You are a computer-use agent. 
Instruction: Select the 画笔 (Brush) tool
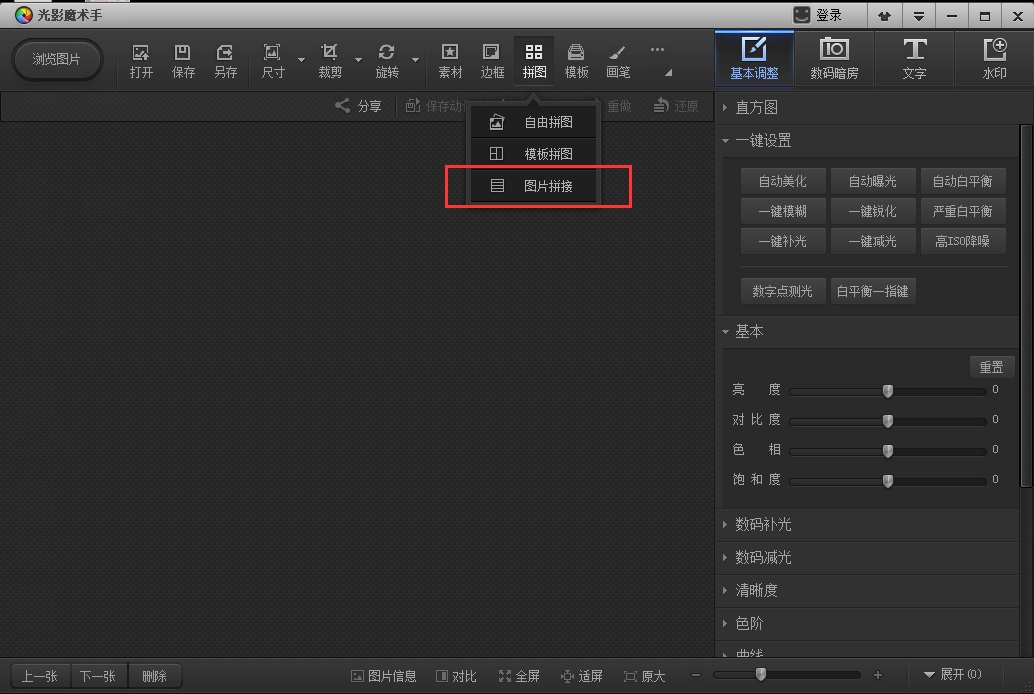[618, 60]
